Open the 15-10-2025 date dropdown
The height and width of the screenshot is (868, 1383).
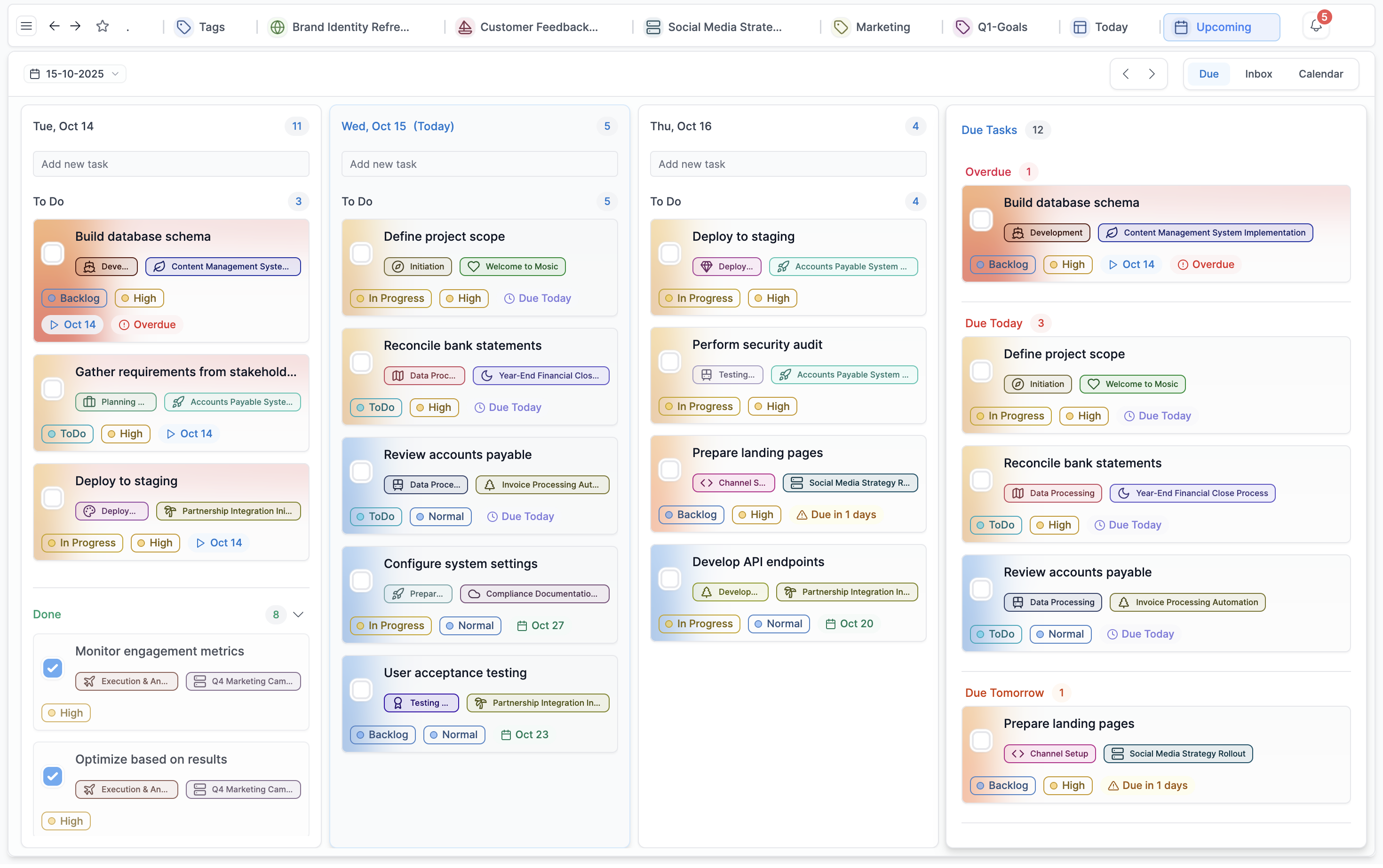(x=75, y=74)
